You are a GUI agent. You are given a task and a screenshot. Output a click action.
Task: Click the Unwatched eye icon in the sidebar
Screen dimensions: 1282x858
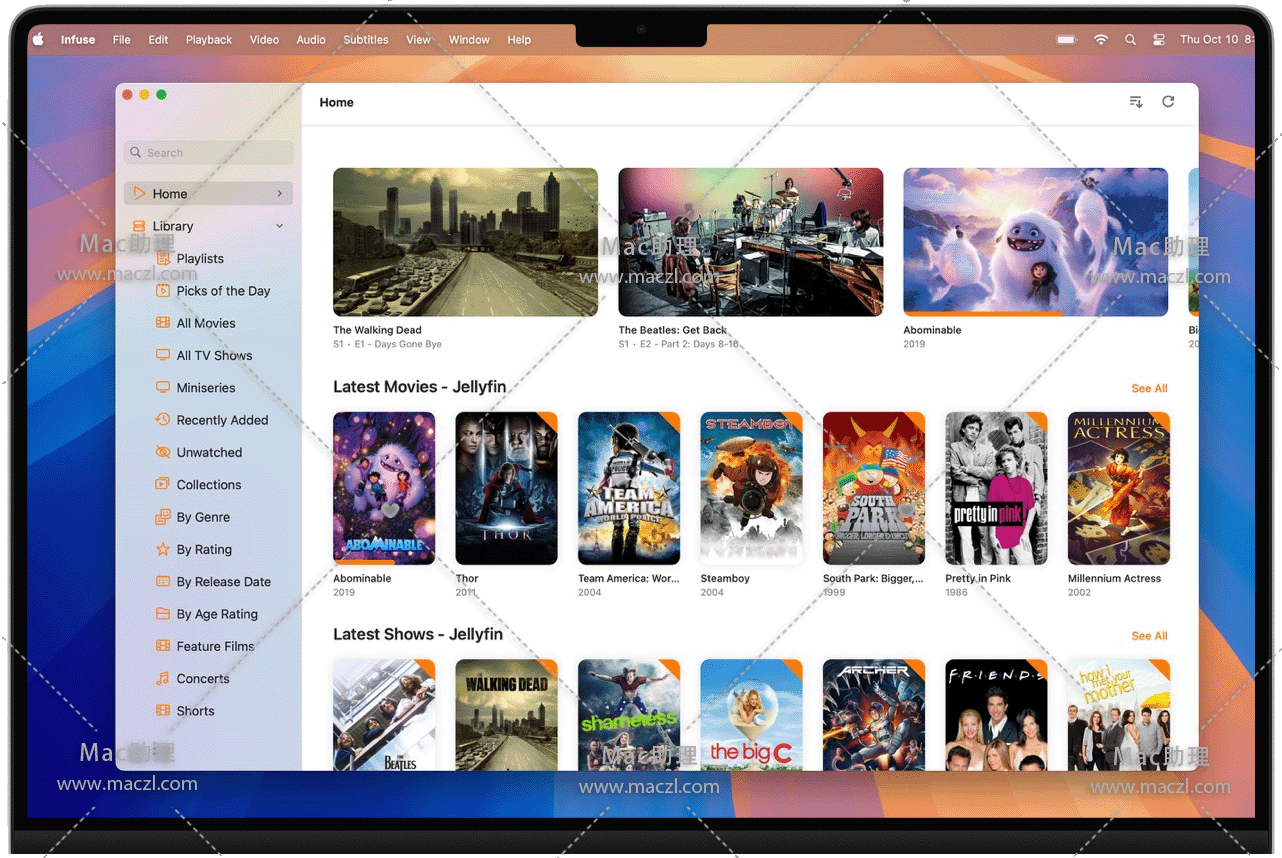[x=163, y=452]
